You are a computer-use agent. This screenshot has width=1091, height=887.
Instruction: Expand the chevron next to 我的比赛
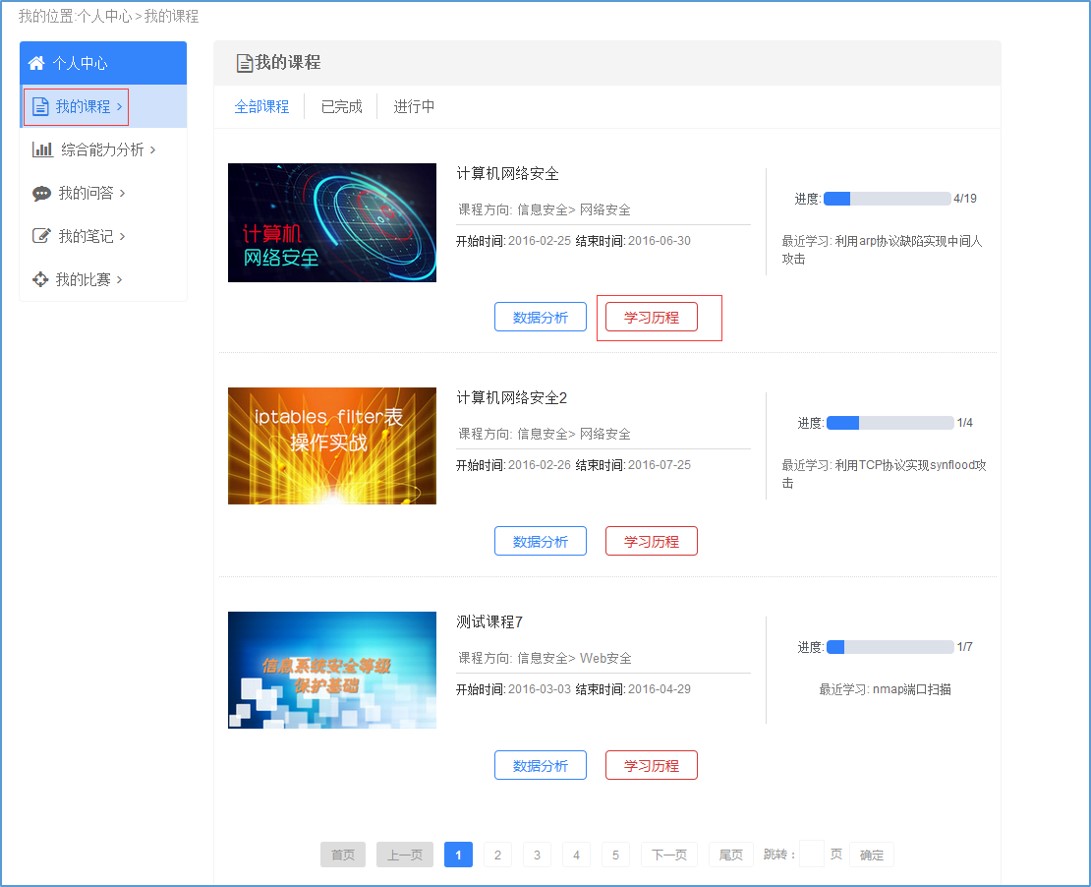pyautogui.click(x=120, y=279)
